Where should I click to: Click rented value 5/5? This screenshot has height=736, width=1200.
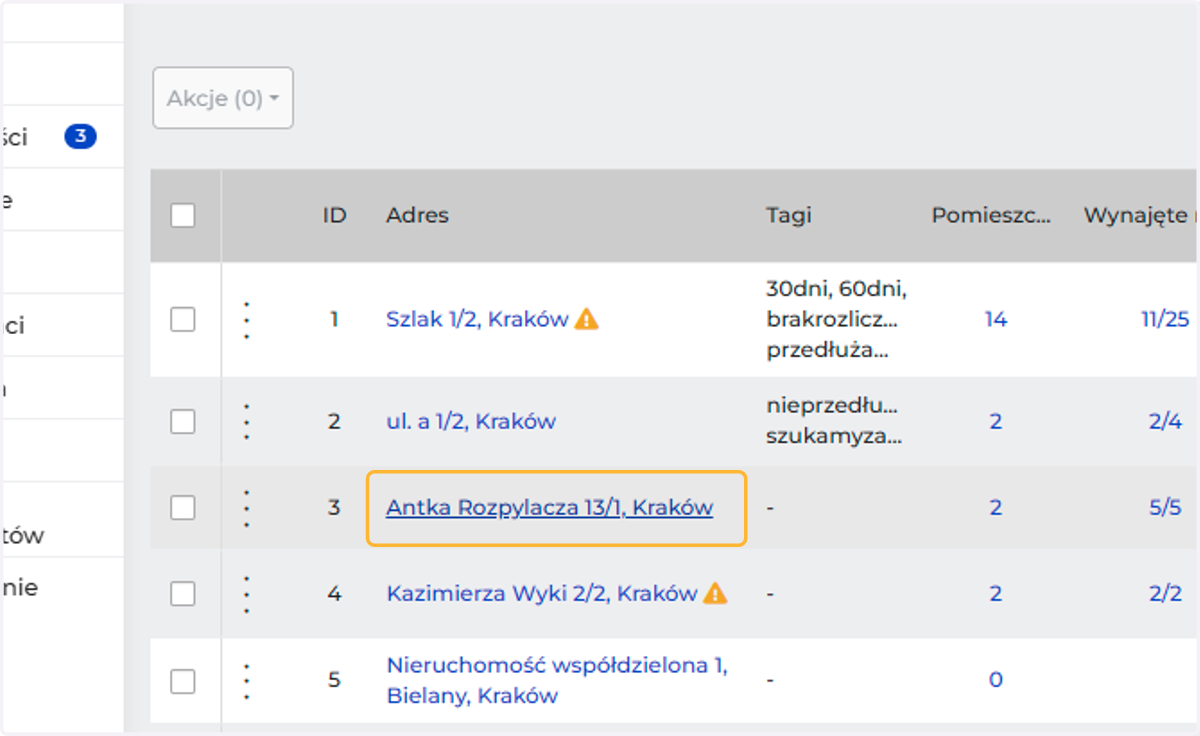pos(1166,507)
